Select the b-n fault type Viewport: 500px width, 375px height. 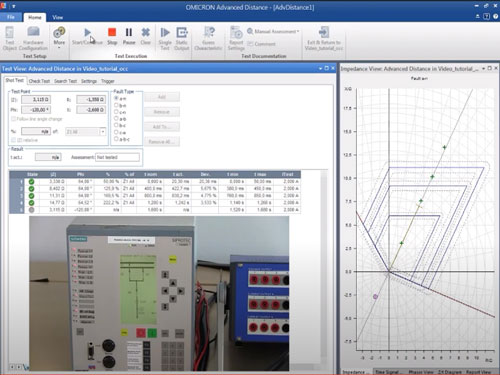click(116, 105)
